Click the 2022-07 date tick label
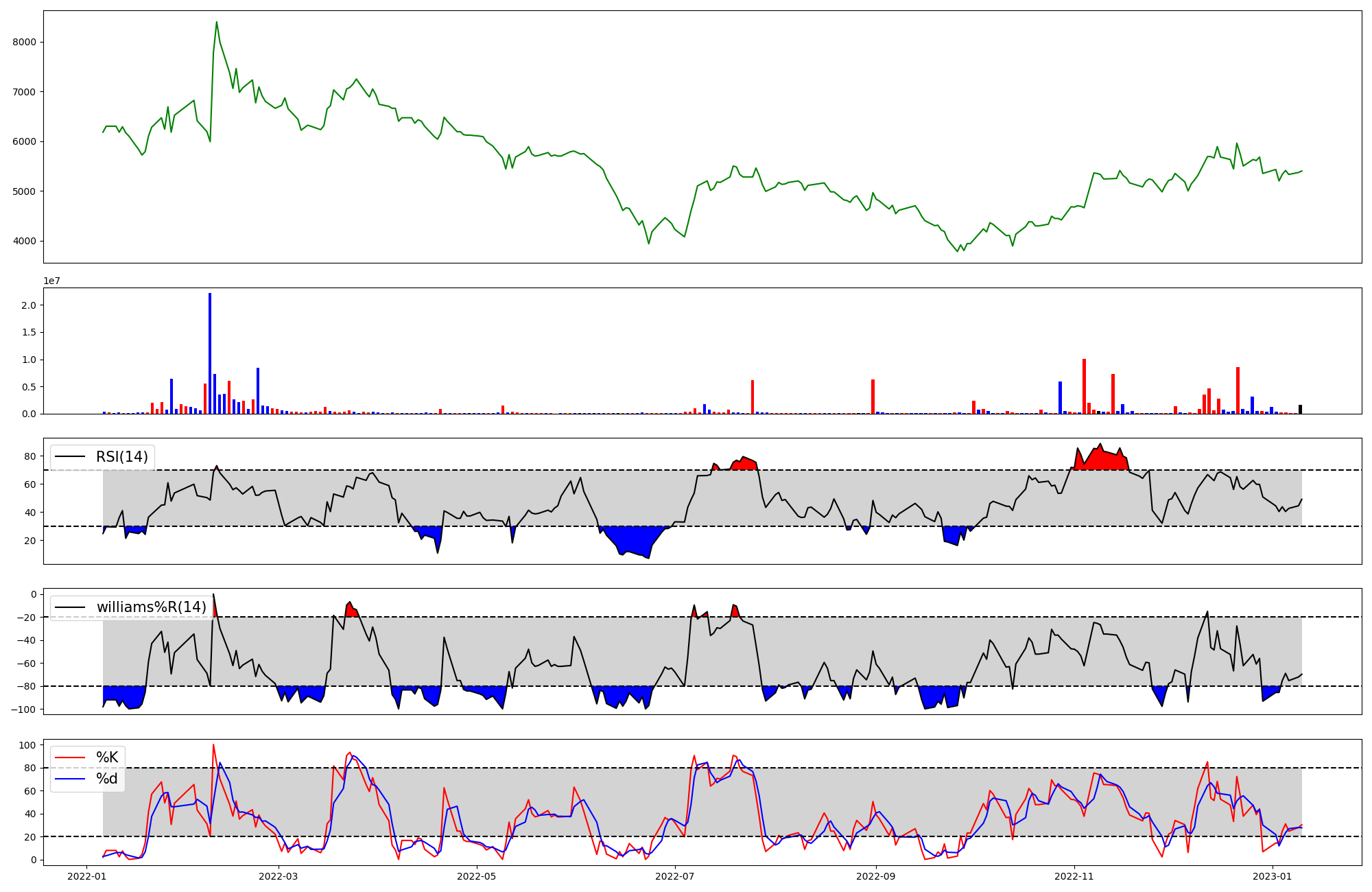This screenshot has width=1372, height=892. pos(675,876)
